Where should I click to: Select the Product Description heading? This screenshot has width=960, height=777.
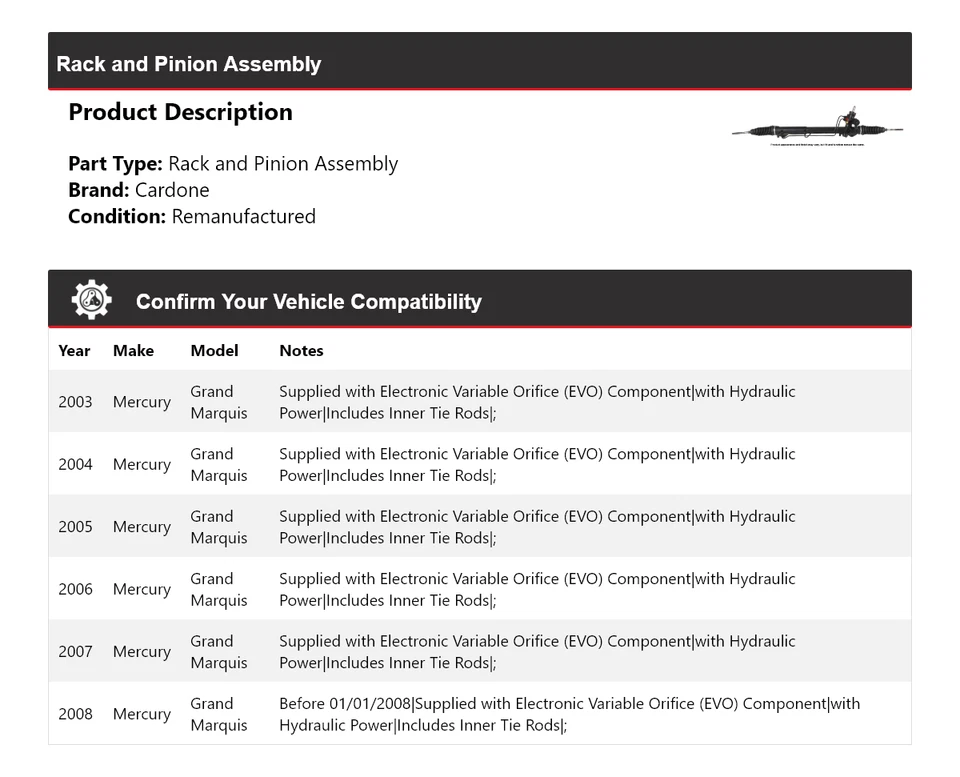click(x=180, y=112)
